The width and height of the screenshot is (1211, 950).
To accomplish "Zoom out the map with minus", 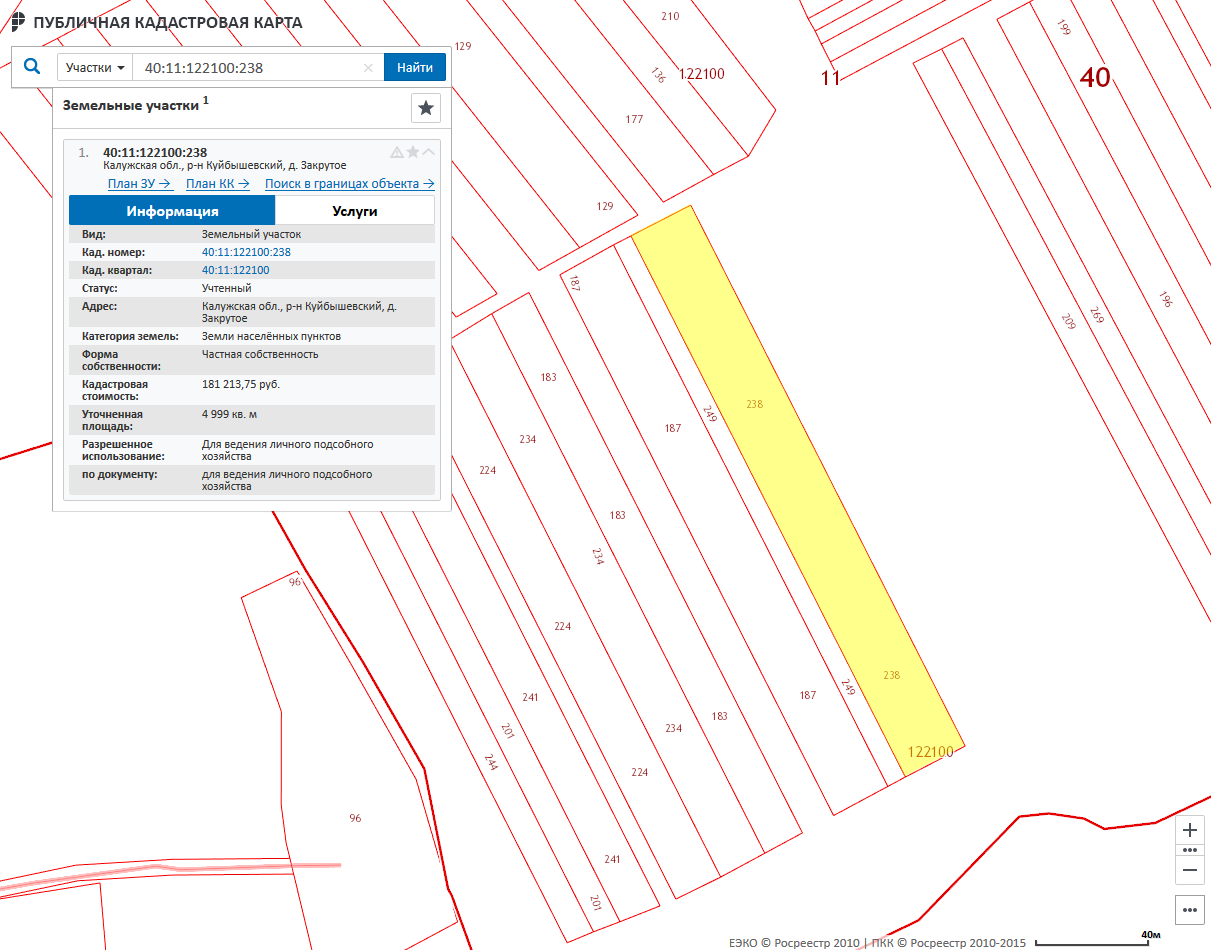I will 1190,870.
